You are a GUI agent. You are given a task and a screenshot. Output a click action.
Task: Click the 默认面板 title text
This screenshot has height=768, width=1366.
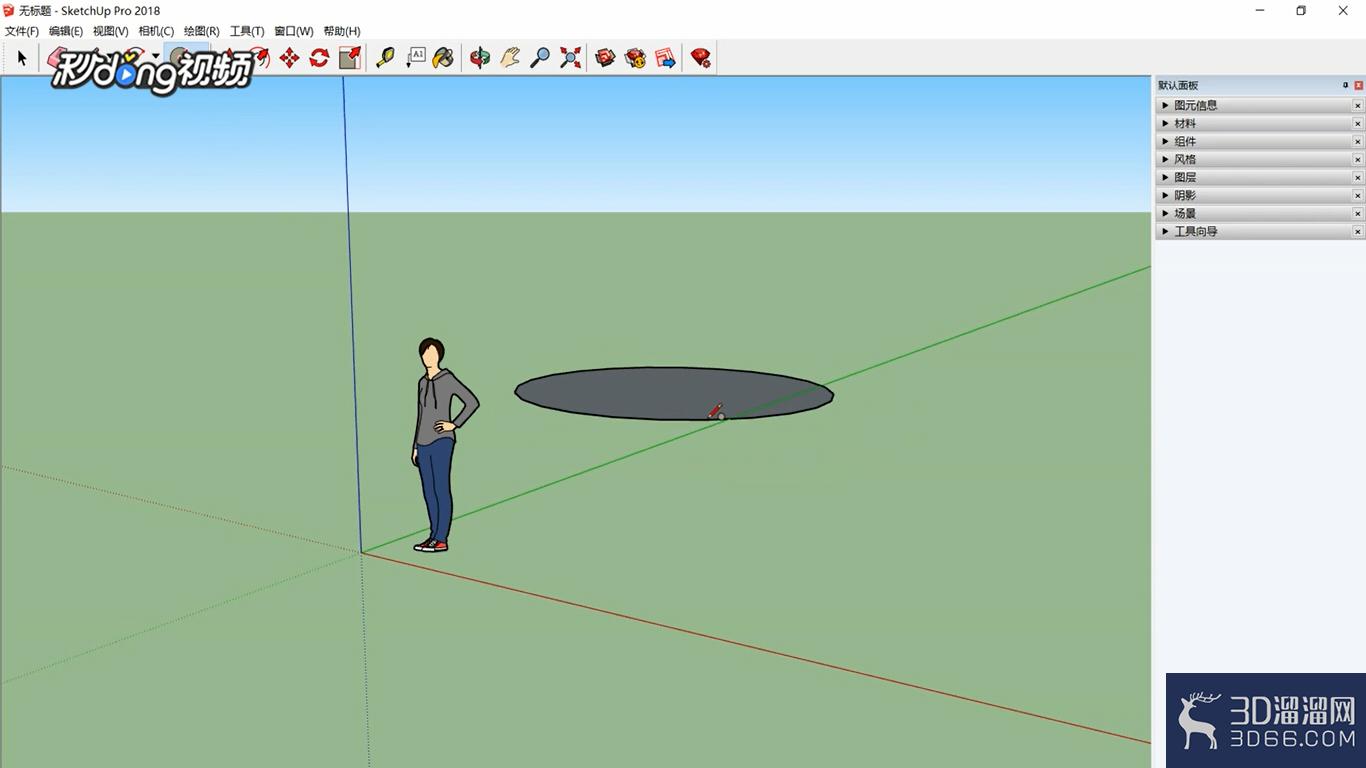point(1178,85)
